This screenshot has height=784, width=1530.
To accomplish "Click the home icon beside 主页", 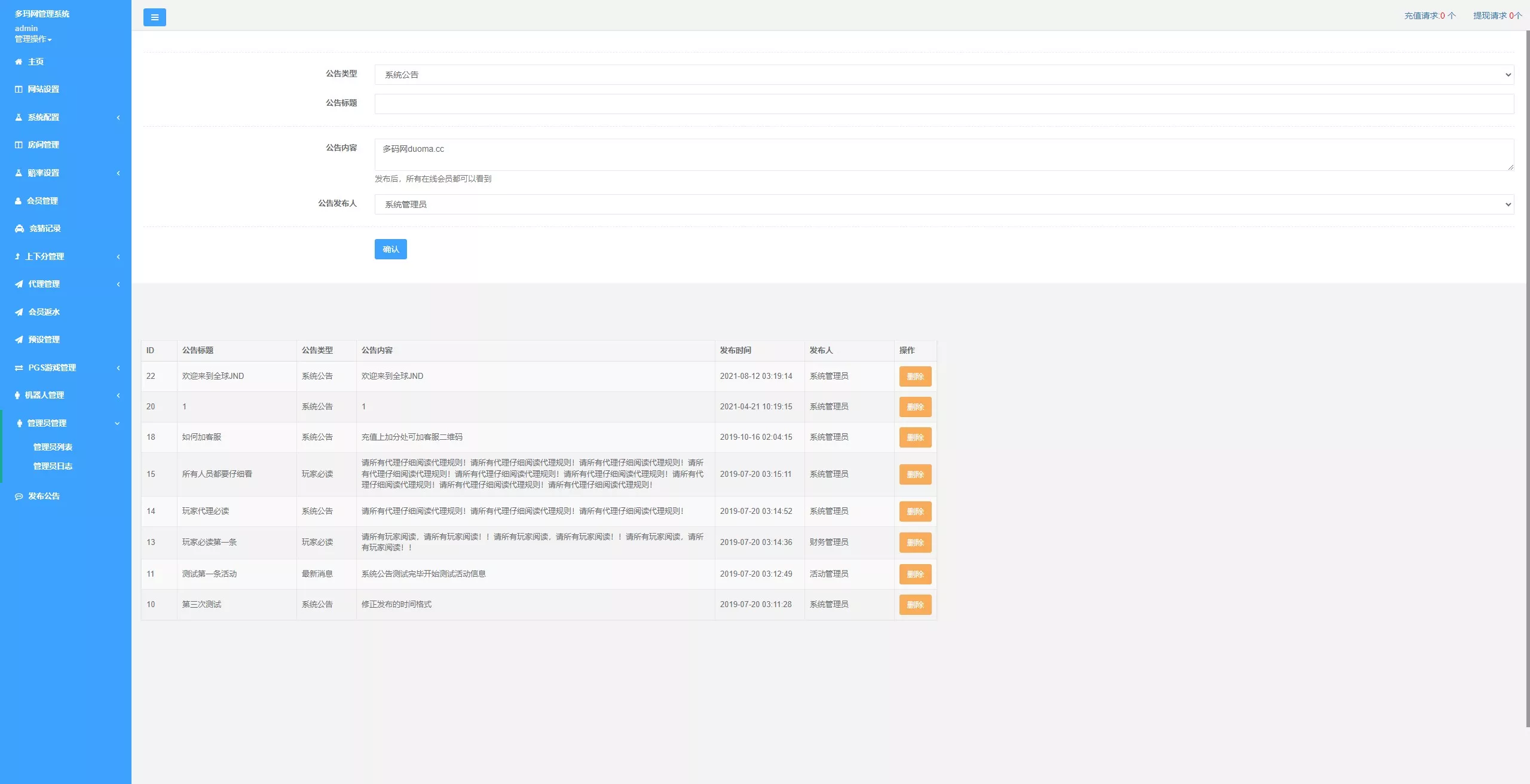I will pyautogui.click(x=19, y=62).
